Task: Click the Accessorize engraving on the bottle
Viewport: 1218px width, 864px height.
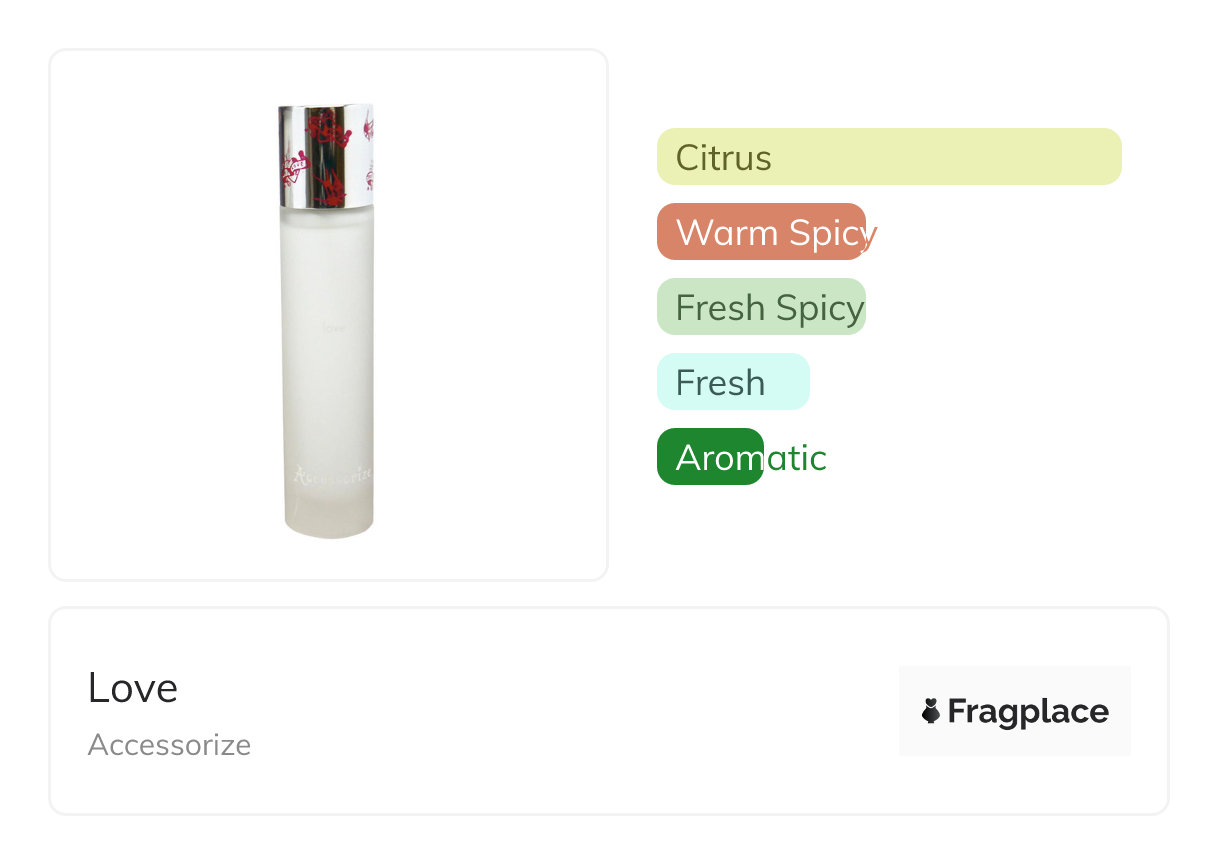Action: [333, 475]
